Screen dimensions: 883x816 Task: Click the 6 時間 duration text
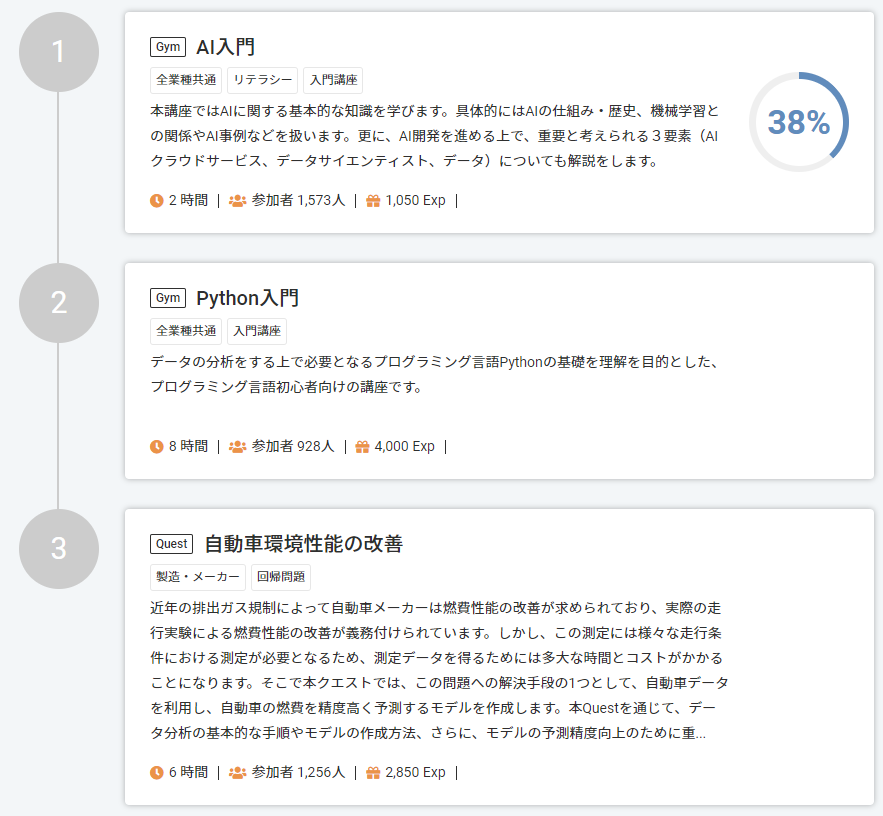189,773
